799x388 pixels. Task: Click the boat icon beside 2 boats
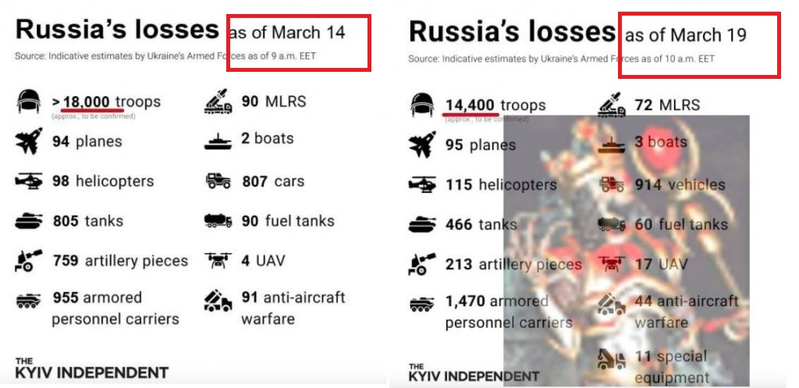coord(218,141)
